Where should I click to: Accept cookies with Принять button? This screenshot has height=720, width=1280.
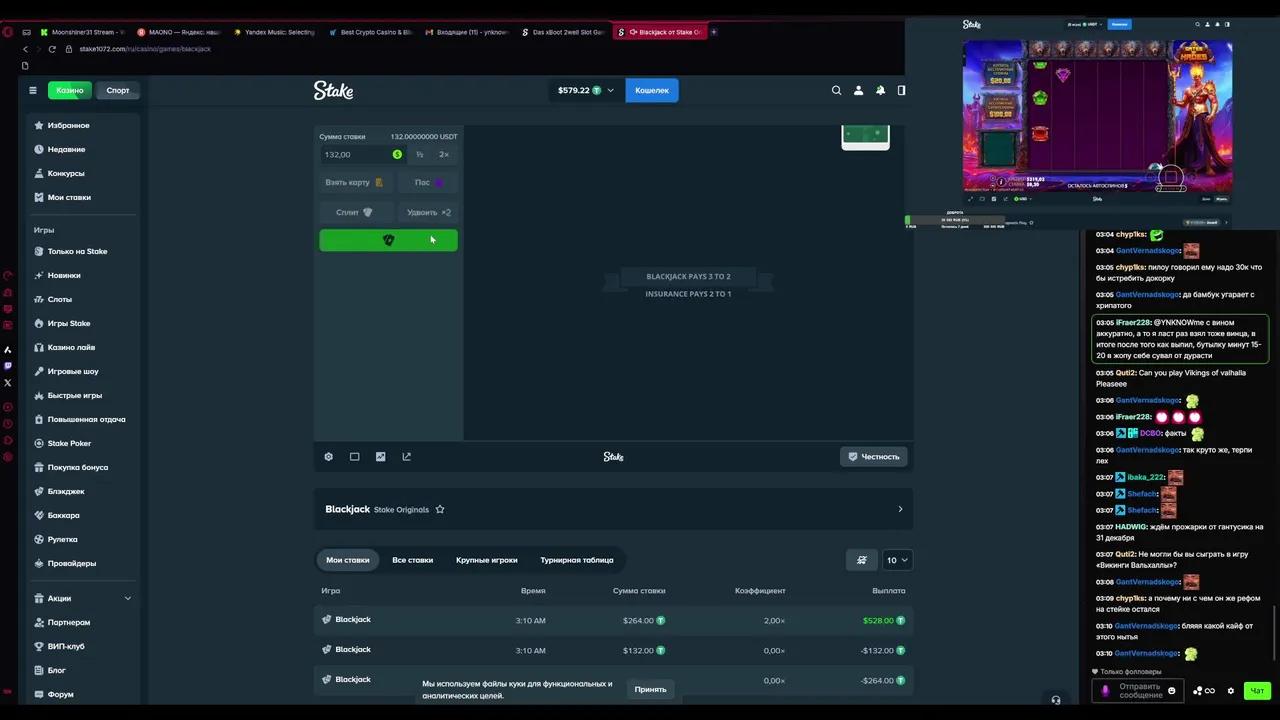click(x=650, y=689)
